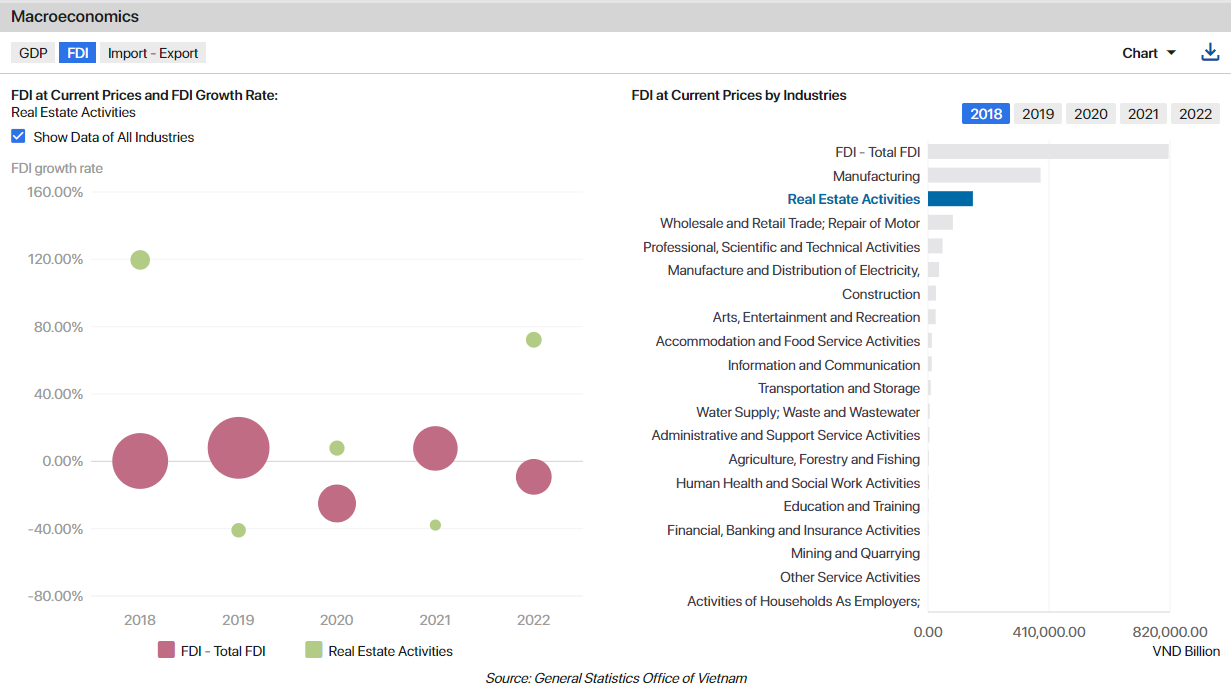Click the download icon
1231x689 pixels.
coord(1210,53)
